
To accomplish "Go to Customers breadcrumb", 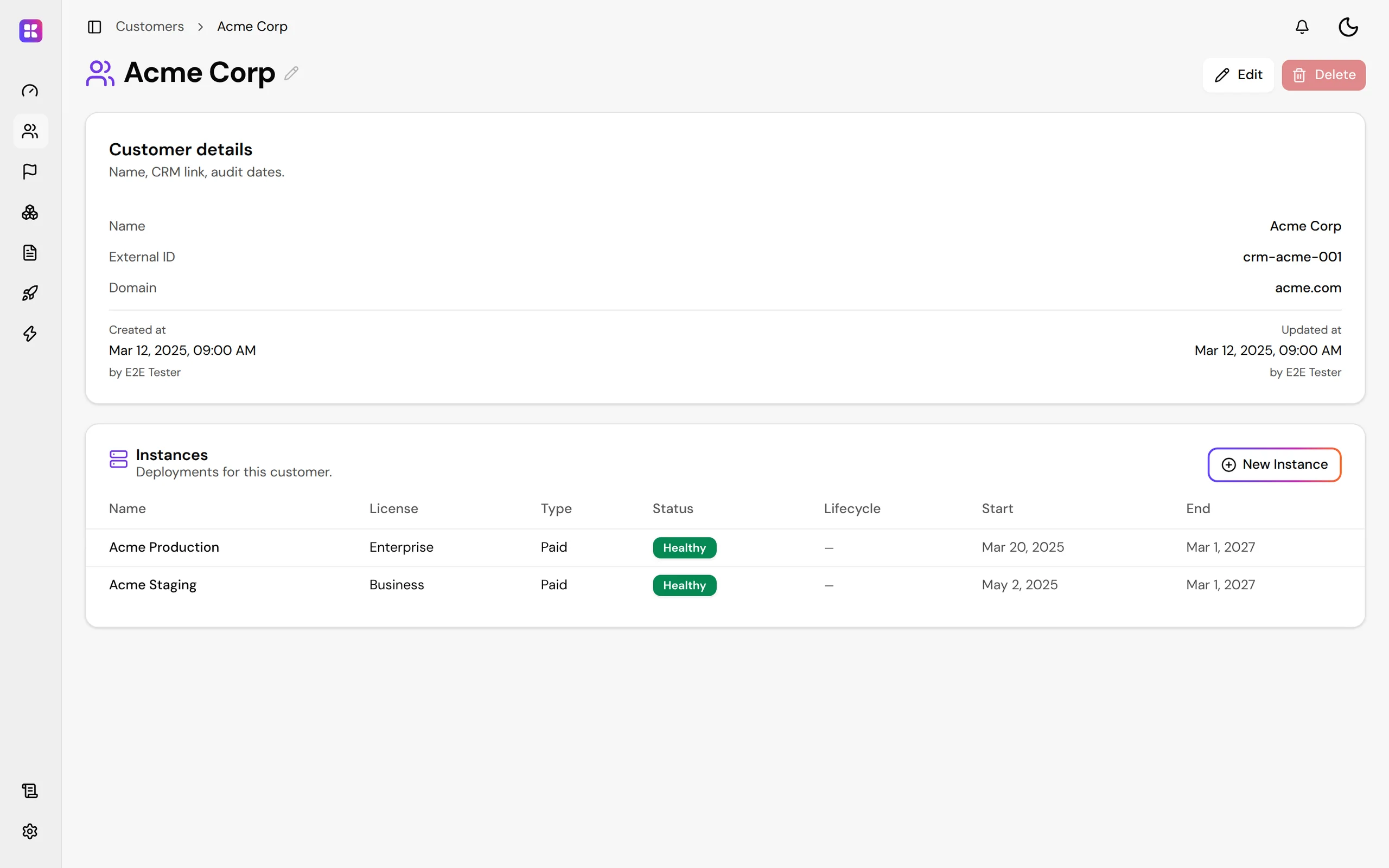I will tap(150, 27).
